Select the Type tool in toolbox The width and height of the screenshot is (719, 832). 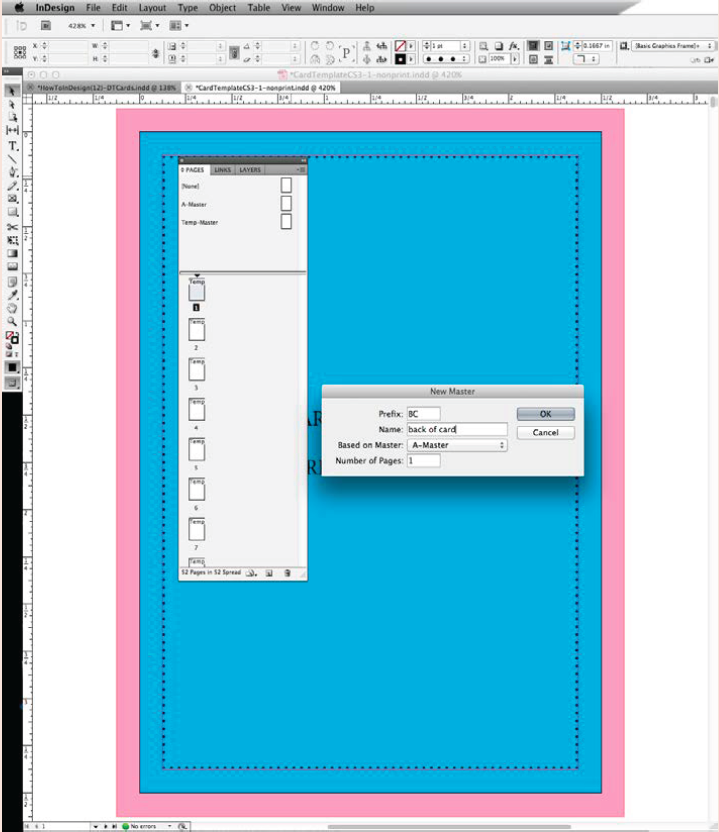pyautogui.click(x=13, y=145)
